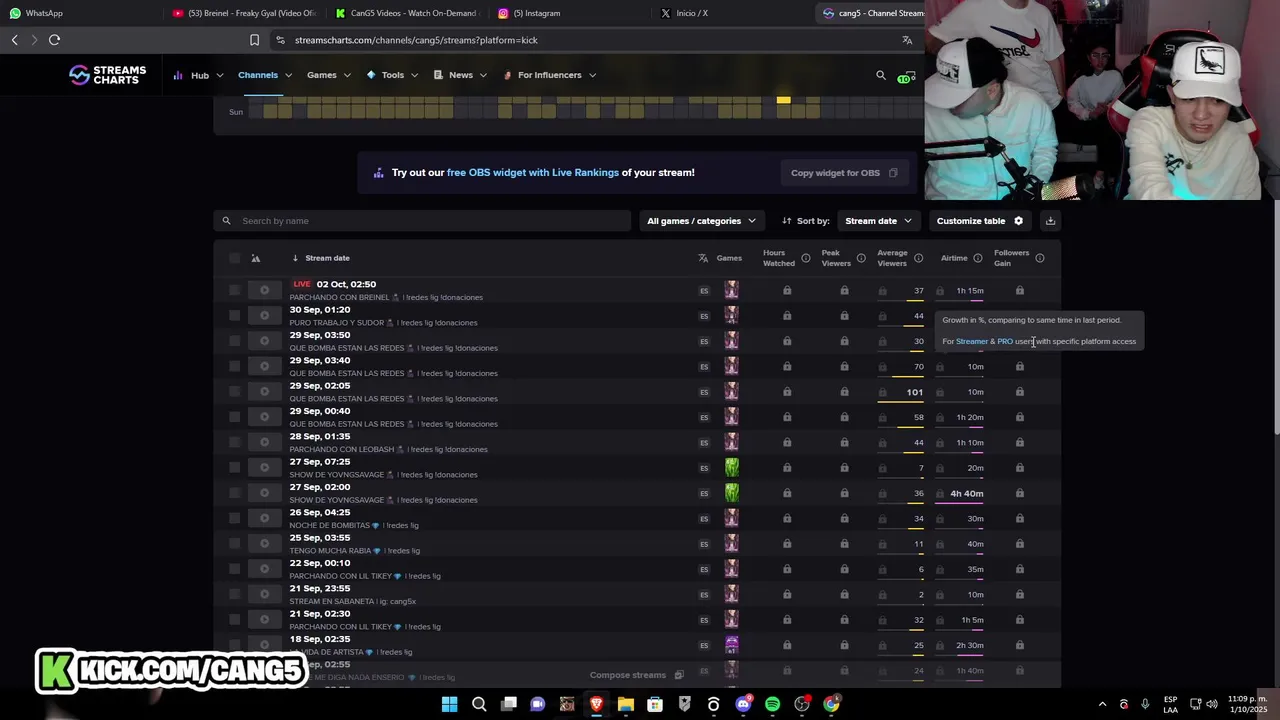The image size is (1280, 720).
Task: Tick the select-all checkbox in the table header
Action: pyautogui.click(x=234, y=258)
